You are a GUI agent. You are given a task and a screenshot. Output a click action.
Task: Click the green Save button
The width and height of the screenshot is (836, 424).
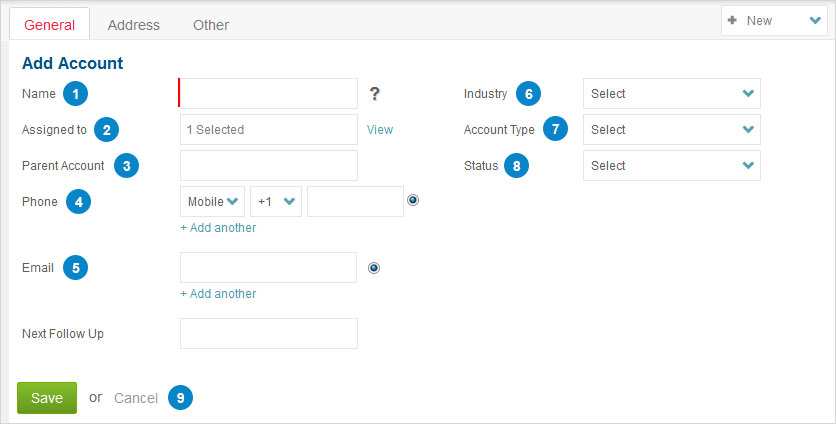coord(47,398)
